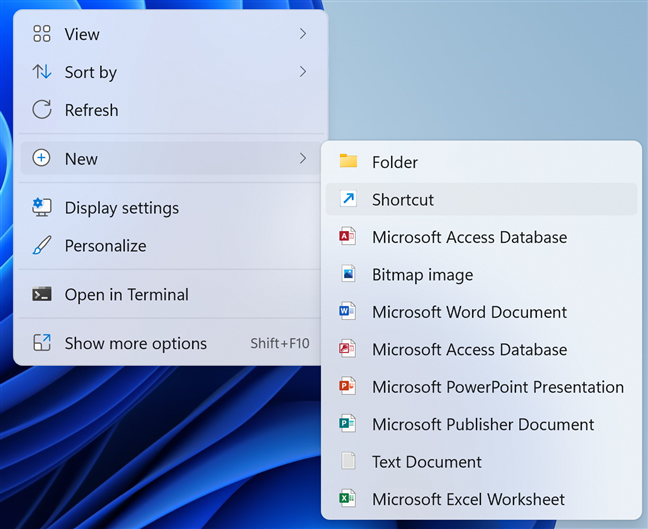This screenshot has width=648, height=529.
Task: Click the Display settings monitor icon
Action: coord(42,207)
